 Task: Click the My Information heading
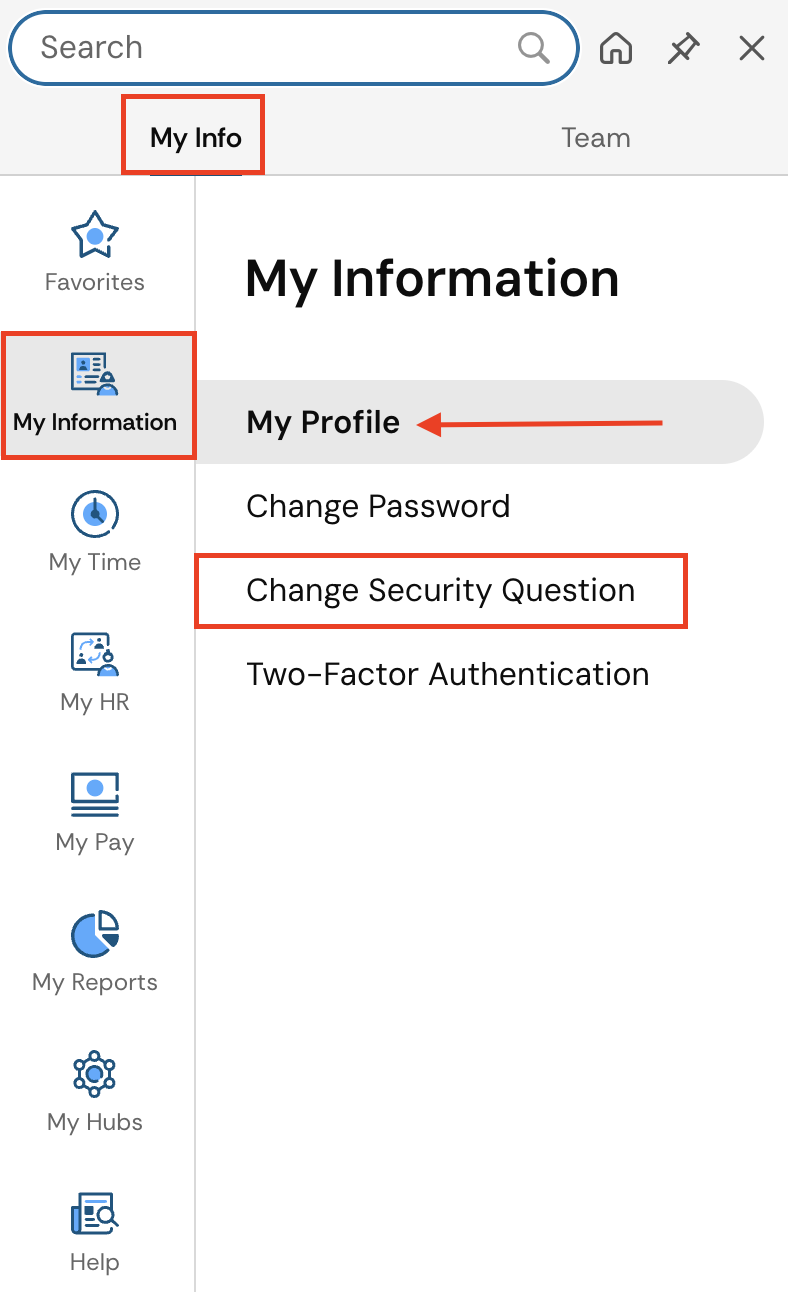pyautogui.click(x=432, y=278)
